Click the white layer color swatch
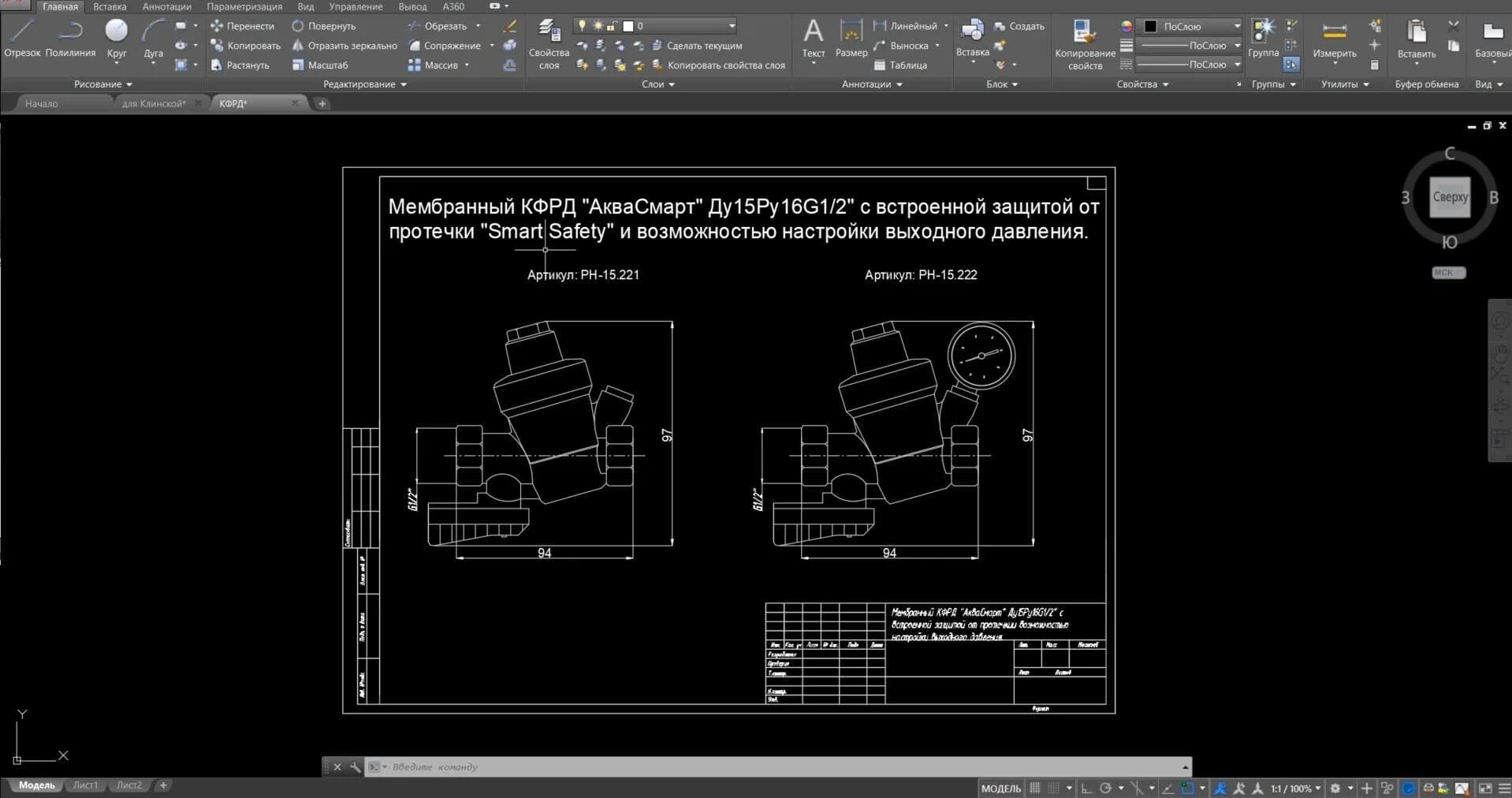Screen dimensions: 1512x798 pos(628,26)
